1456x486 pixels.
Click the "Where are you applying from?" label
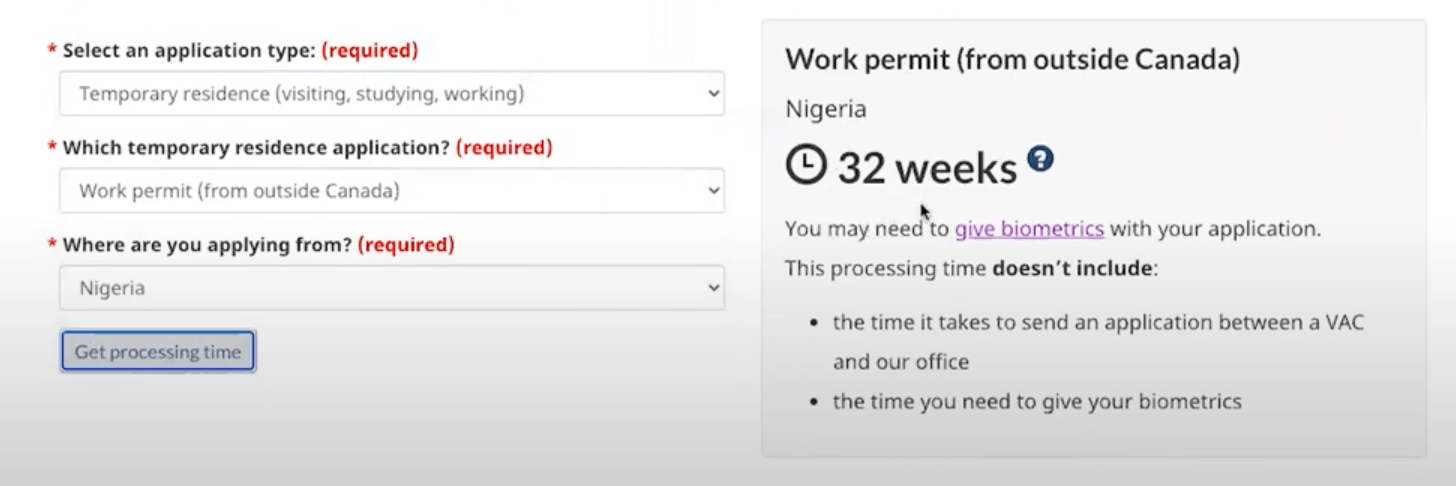click(207, 245)
